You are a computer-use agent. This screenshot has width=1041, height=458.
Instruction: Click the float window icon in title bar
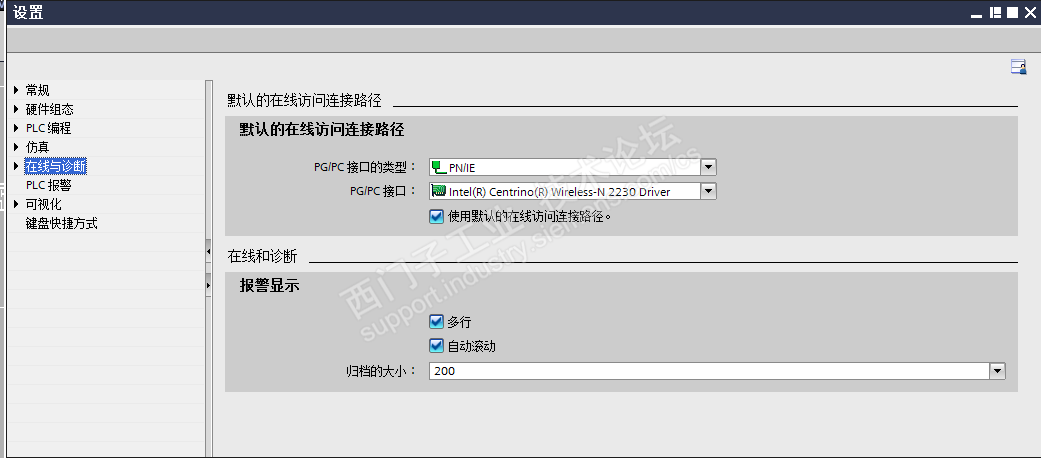[x=995, y=13]
